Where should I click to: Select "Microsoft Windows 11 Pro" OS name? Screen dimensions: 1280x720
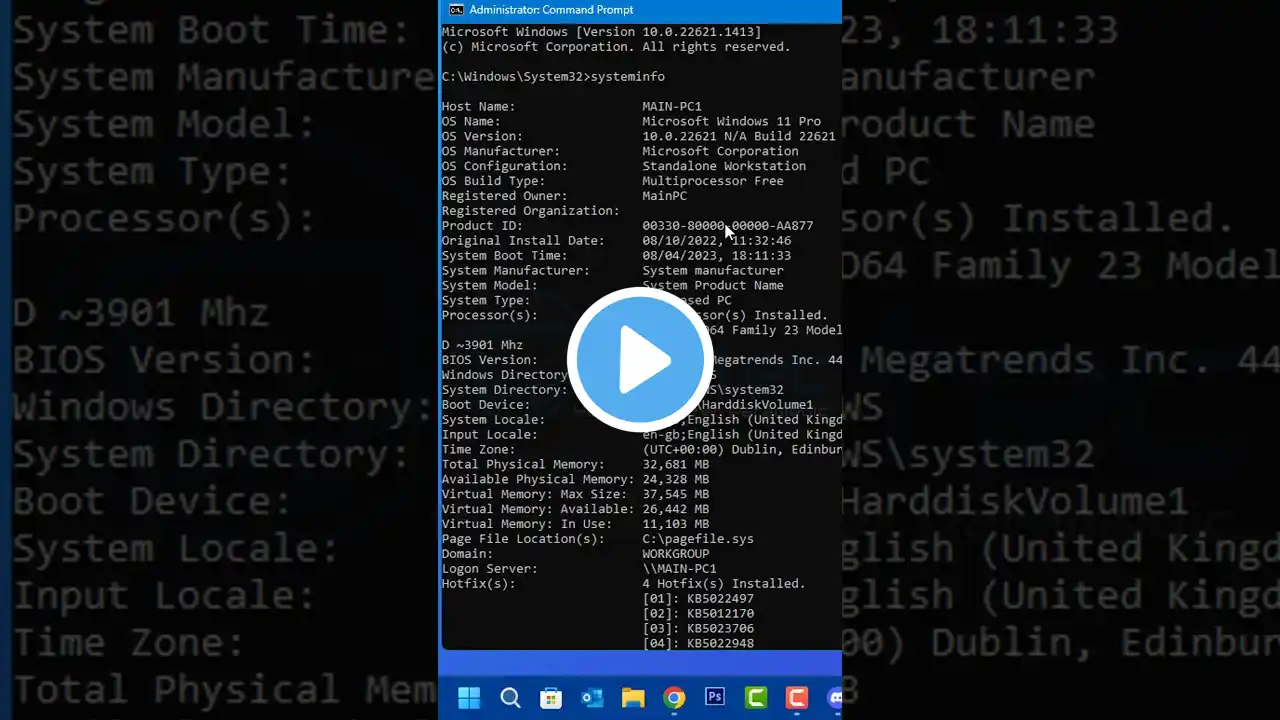tap(731, 122)
